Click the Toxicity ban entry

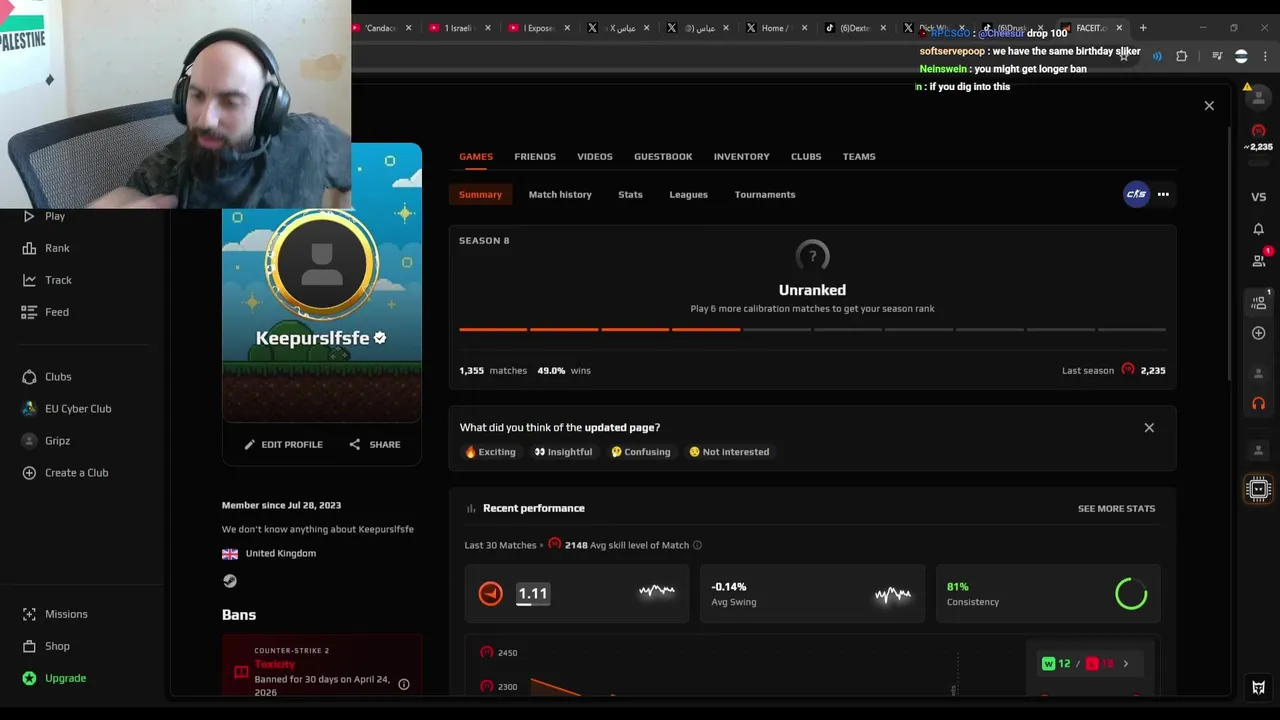[x=322, y=666]
